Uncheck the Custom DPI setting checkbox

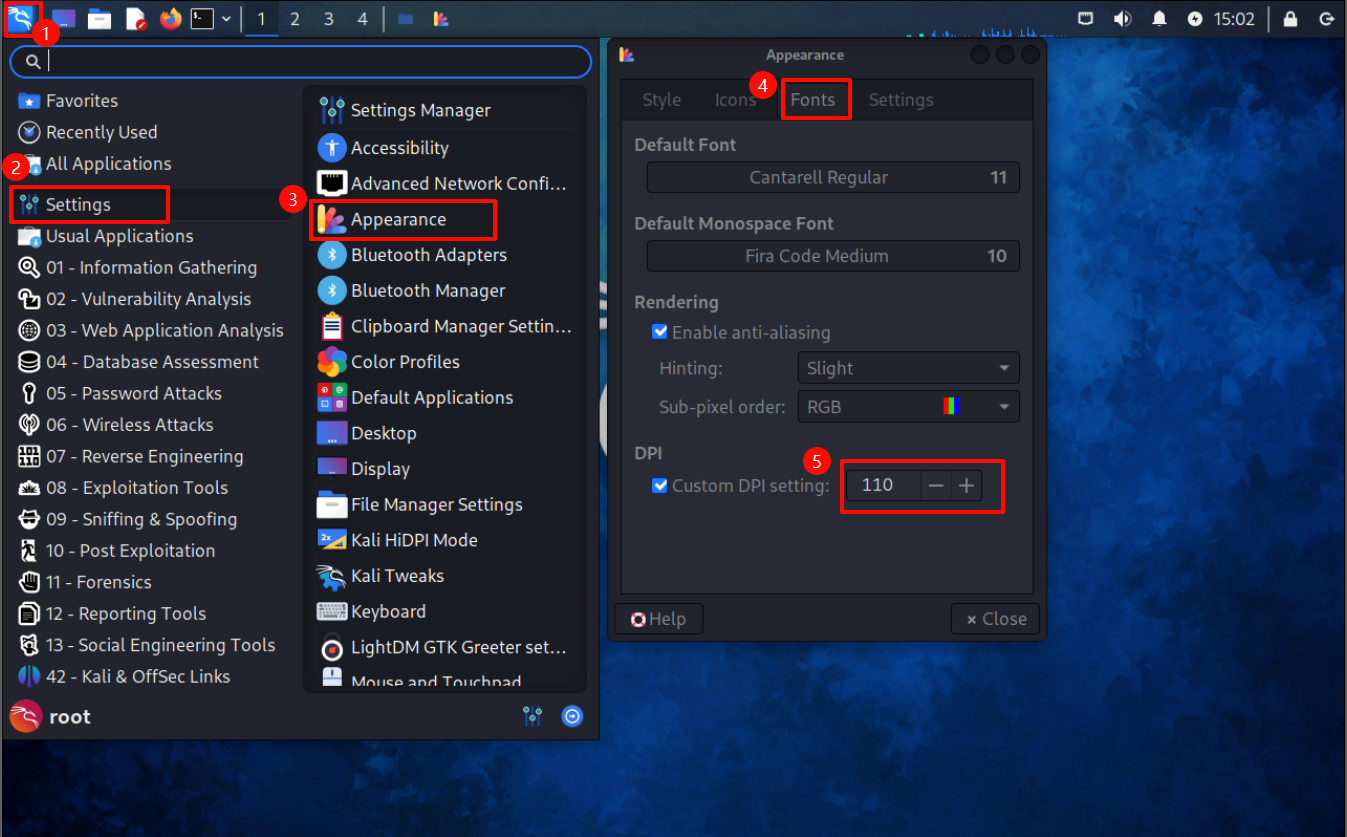point(660,486)
